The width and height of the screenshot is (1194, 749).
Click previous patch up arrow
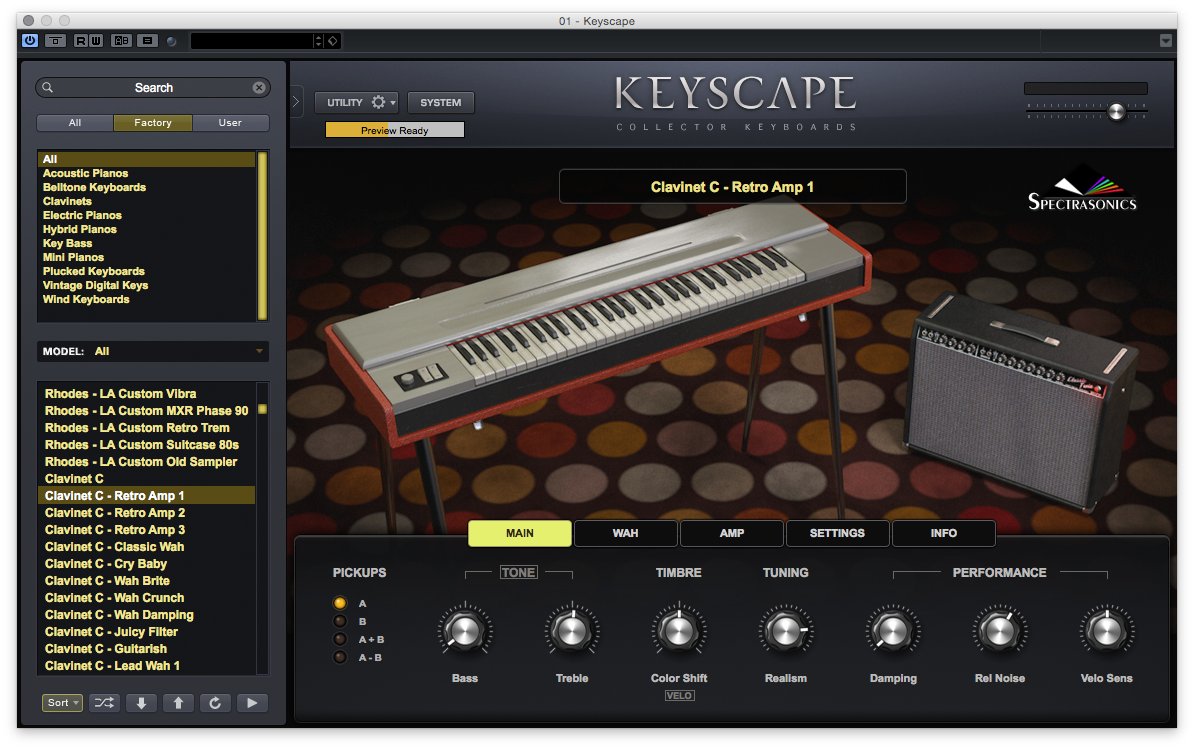(x=178, y=703)
